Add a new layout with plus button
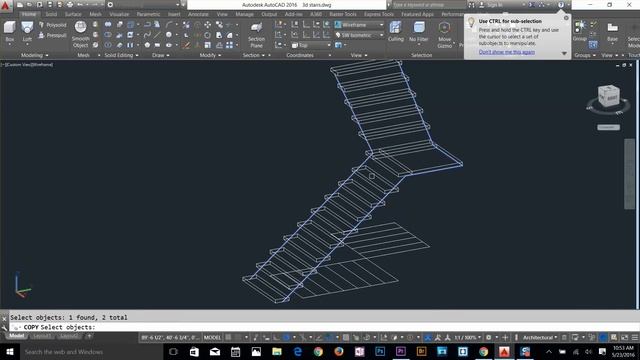 coord(89,336)
